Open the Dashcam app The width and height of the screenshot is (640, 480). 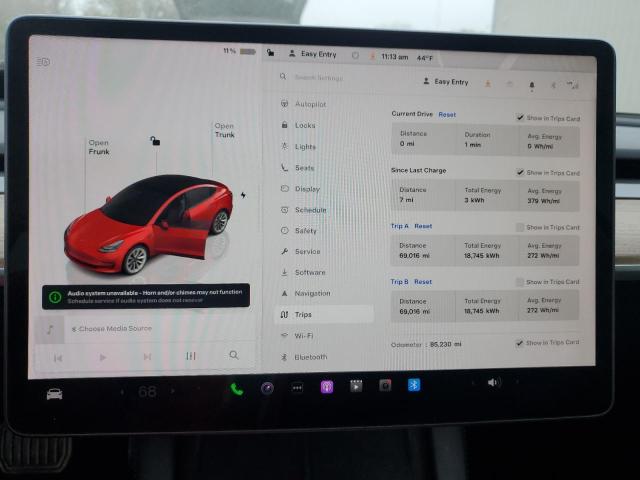point(385,385)
